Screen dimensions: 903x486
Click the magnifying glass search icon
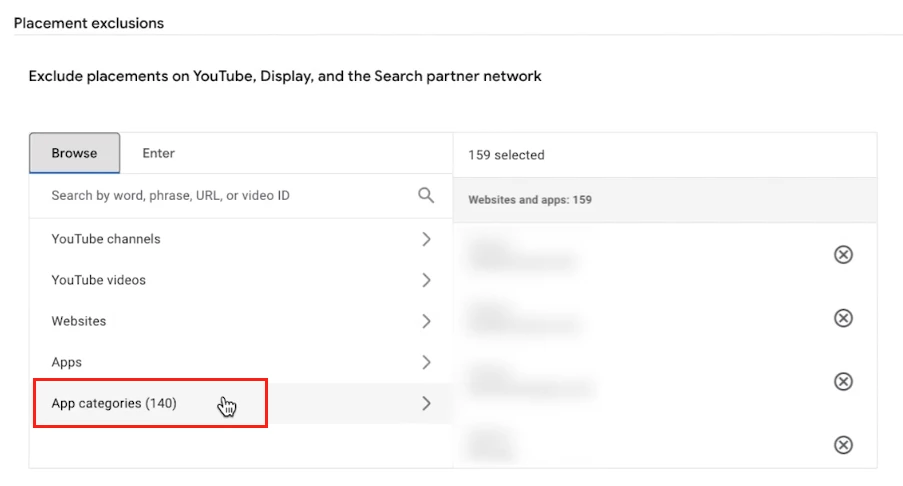tap(426, 196)
